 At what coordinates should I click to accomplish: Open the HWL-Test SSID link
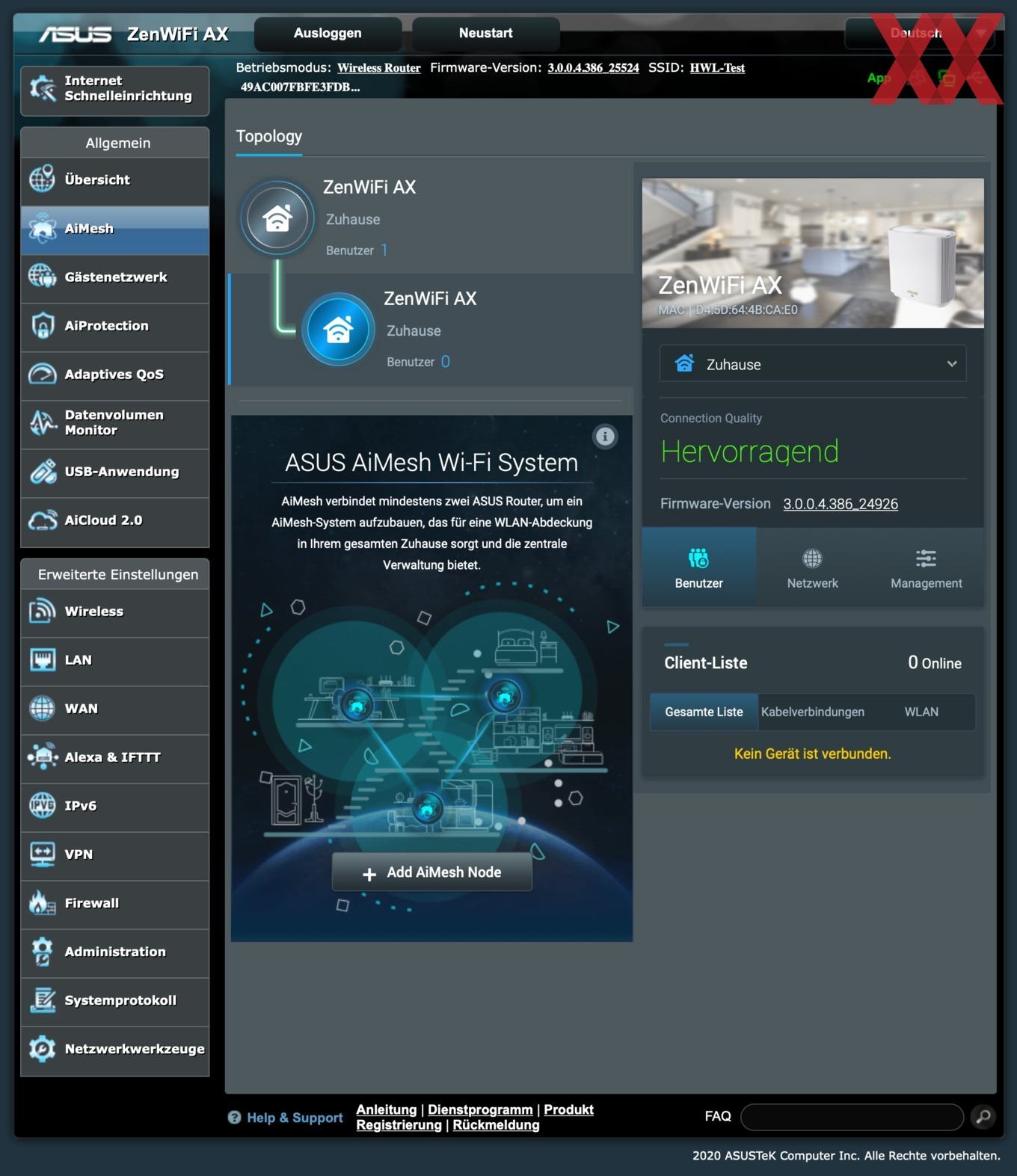click(717, 68)
